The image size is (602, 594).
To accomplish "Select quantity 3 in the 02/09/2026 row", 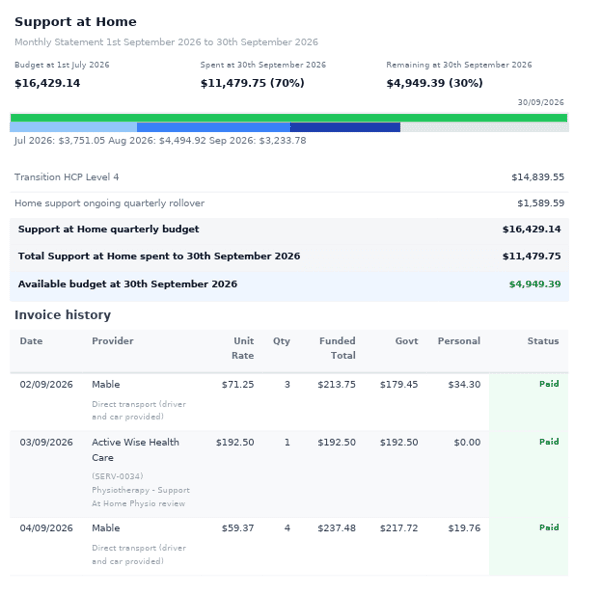I will point(287,384).
